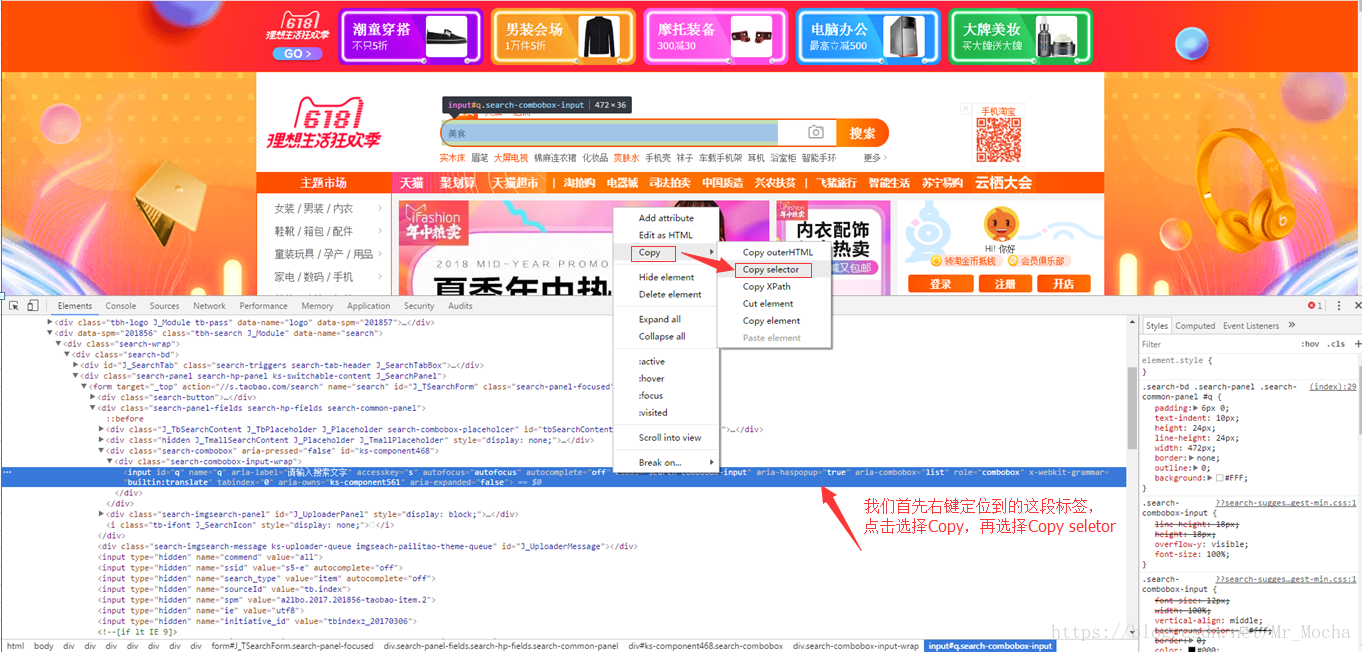Toggle the device toolbar icon

pos(33,305)
